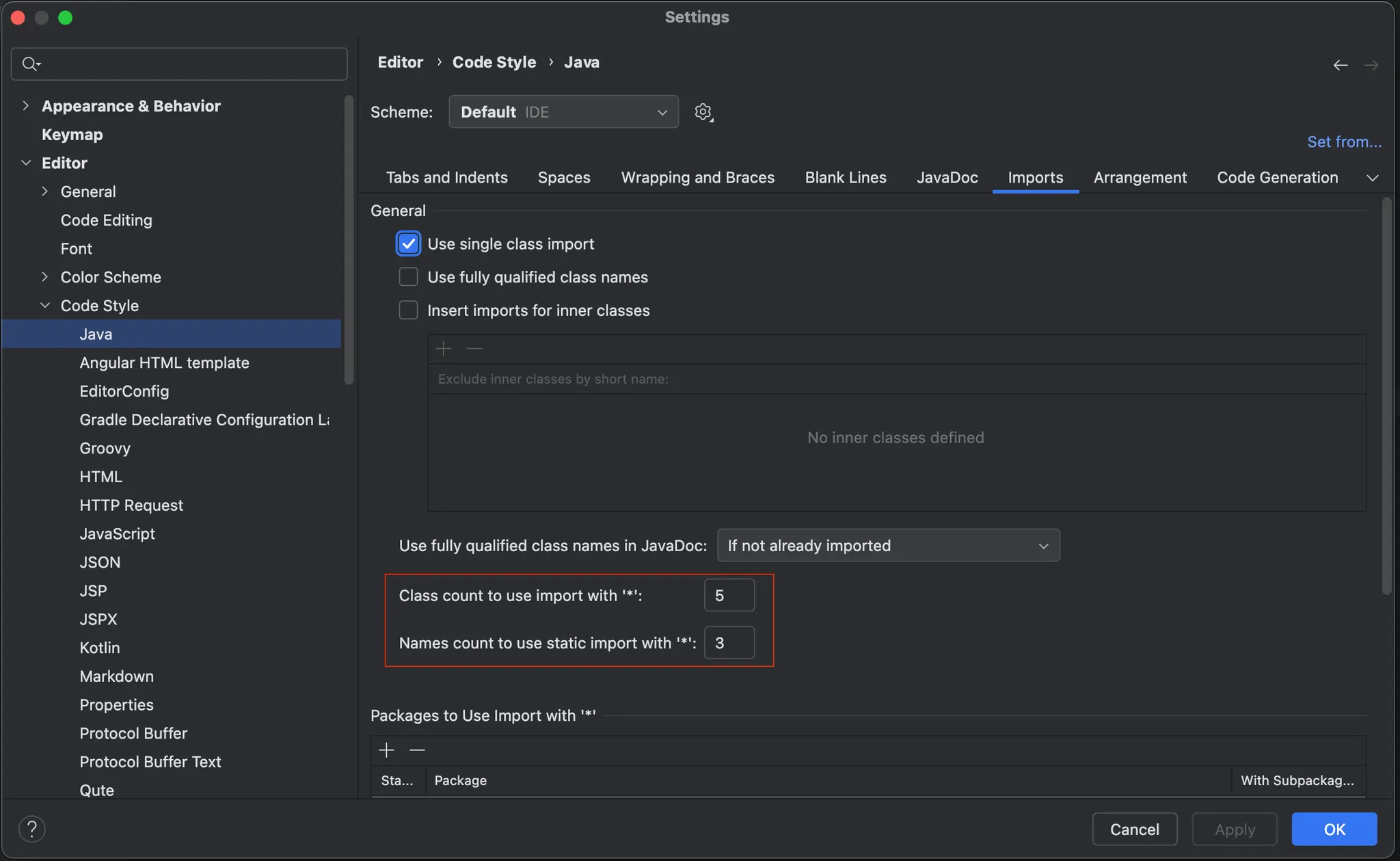
Task: Remove package with minus icon
Action: pos(417,750)
